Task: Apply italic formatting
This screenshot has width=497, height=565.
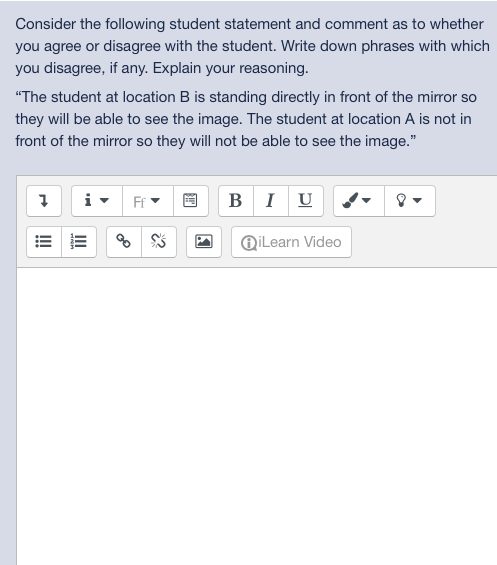Action: point(271,201)
